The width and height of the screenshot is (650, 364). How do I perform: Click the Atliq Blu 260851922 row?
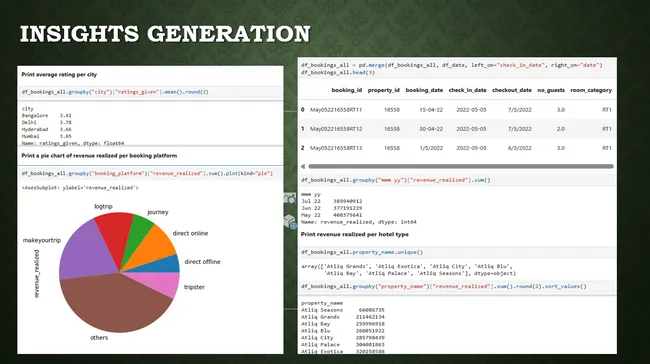click(x=343, y=331)
